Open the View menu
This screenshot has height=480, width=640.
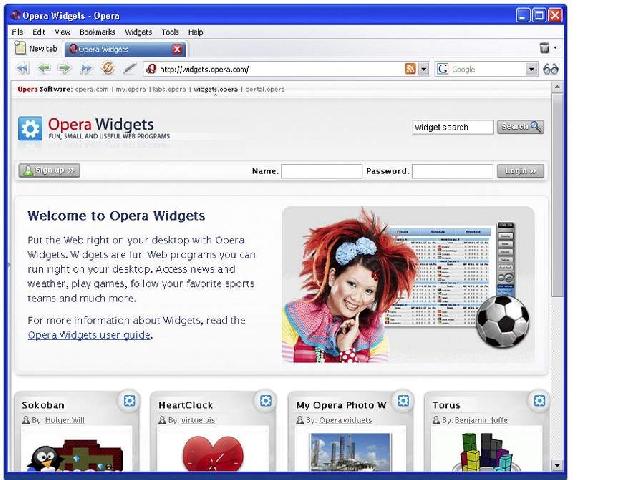pyautogui.click(x=62, y=32)
